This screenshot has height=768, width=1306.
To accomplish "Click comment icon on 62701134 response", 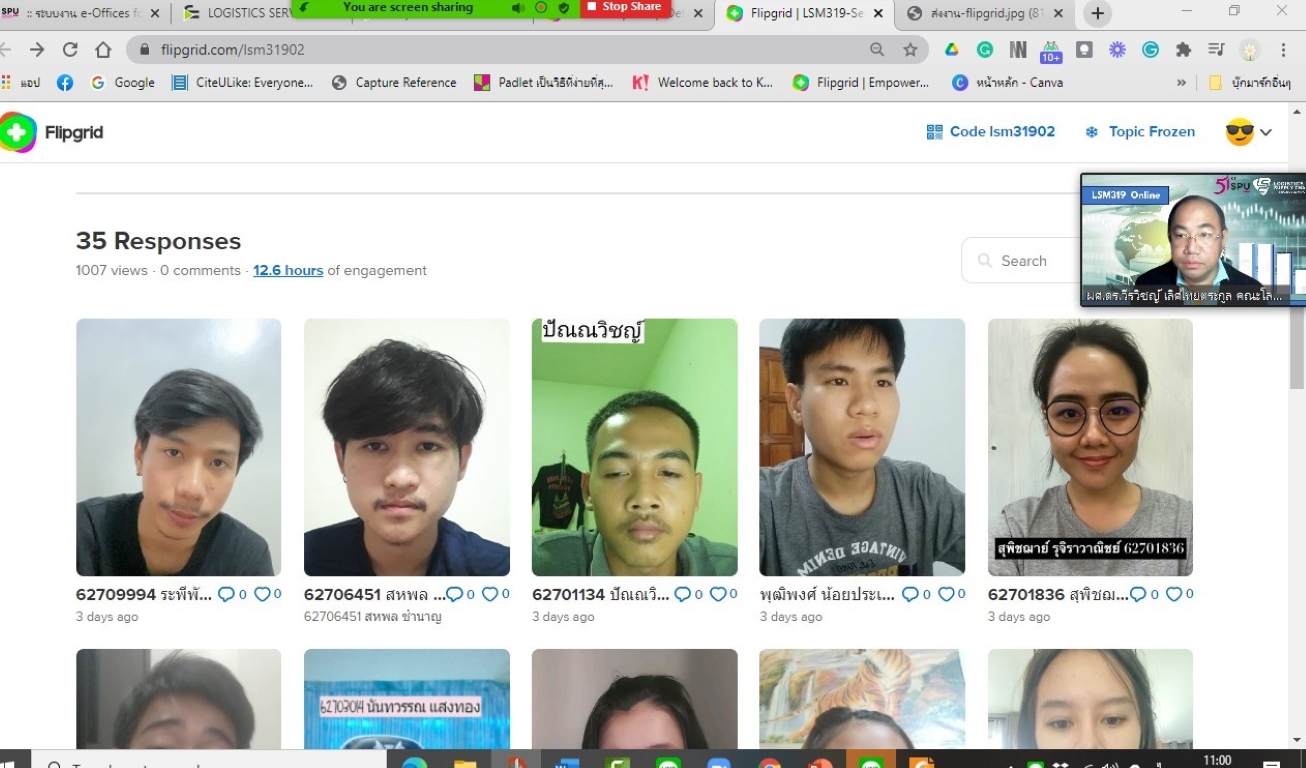I will click(x=682, y=594).
